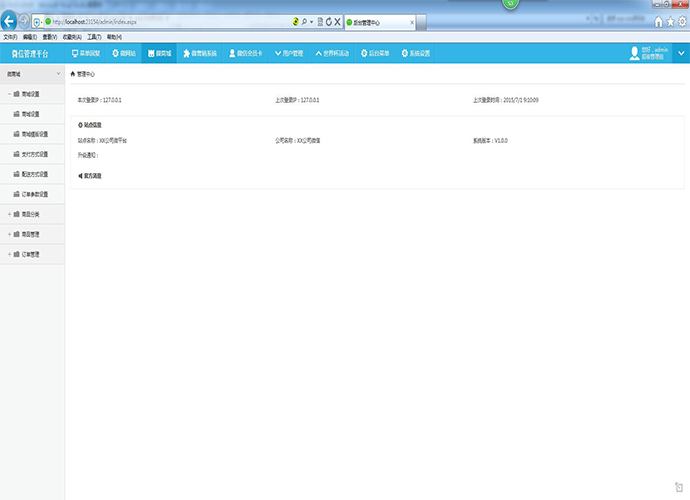Click the refresh icon in address bar
Viewport: 690px width, 500px height.
(x=328, y=21)
